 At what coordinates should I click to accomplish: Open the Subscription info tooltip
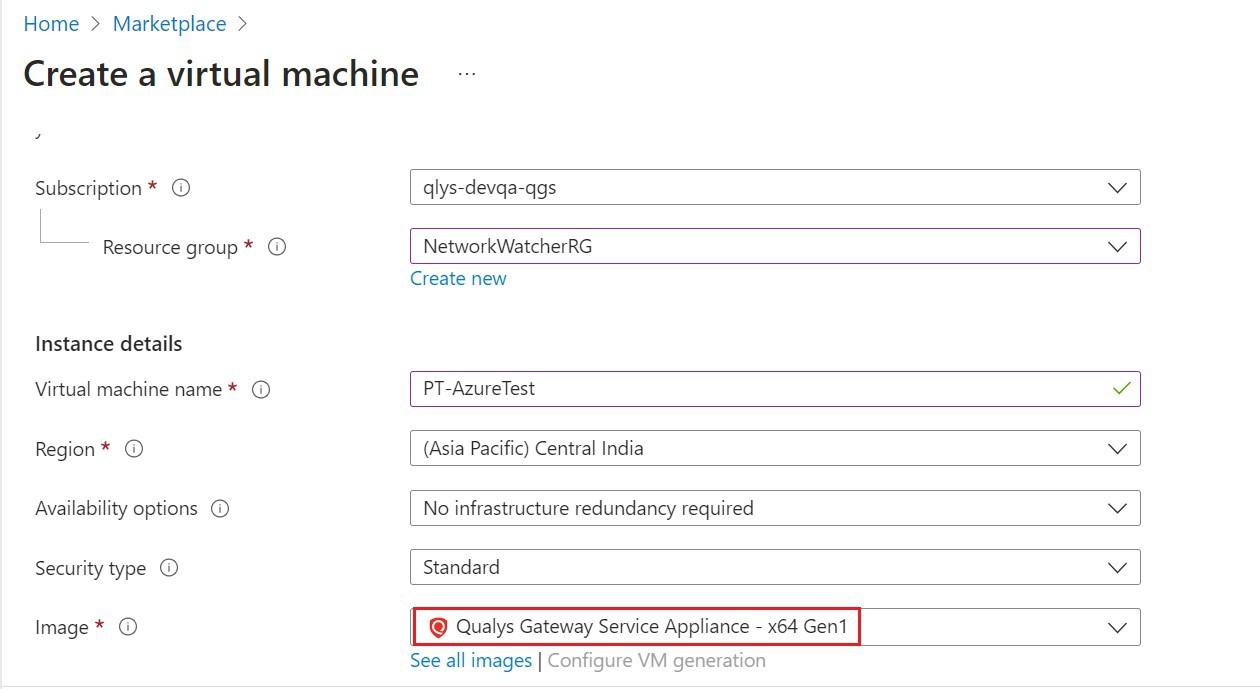click(x=181, y=187)
